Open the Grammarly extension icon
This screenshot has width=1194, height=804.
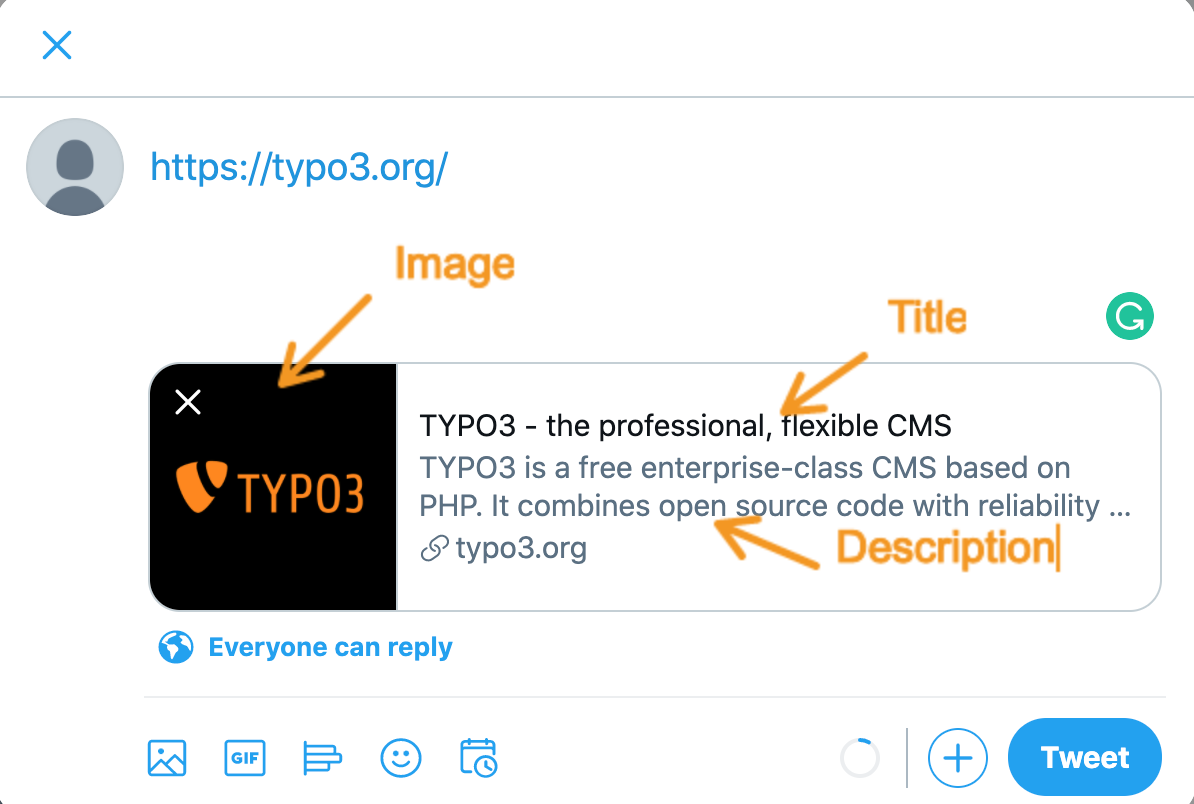click(1129, 318)
